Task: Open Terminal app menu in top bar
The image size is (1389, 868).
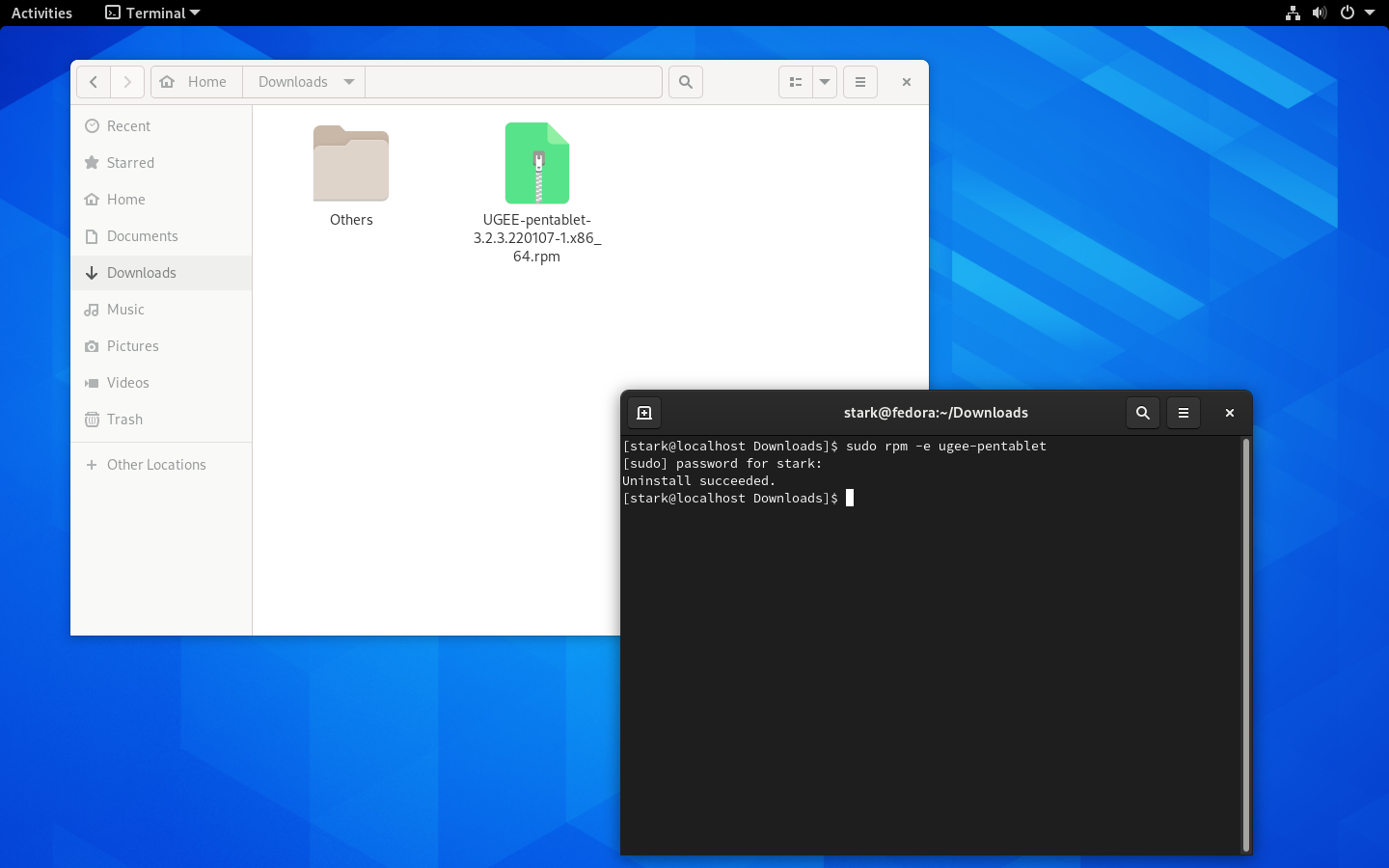Action: tap(152, 13)
